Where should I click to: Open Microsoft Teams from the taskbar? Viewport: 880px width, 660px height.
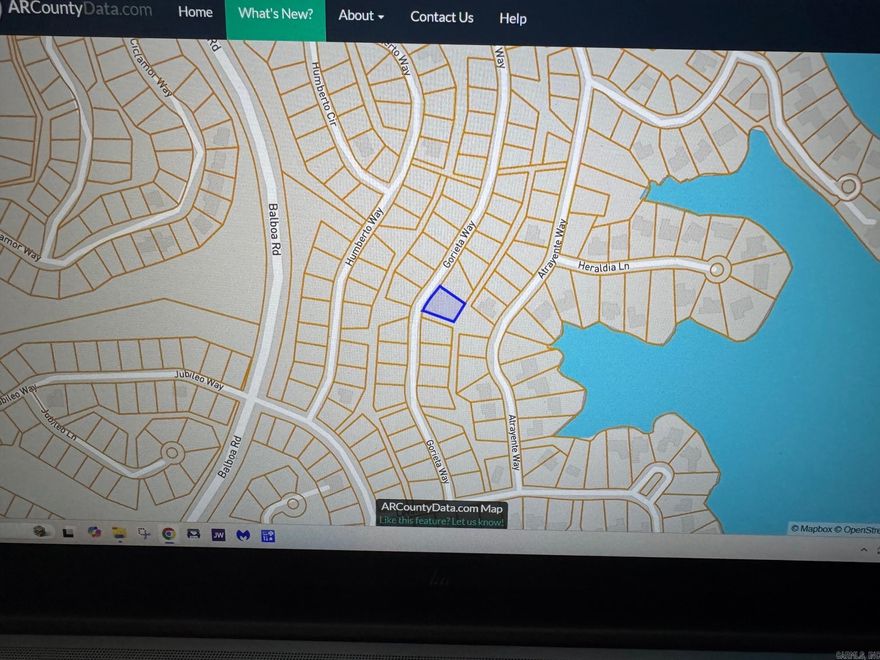coord(269,534)
